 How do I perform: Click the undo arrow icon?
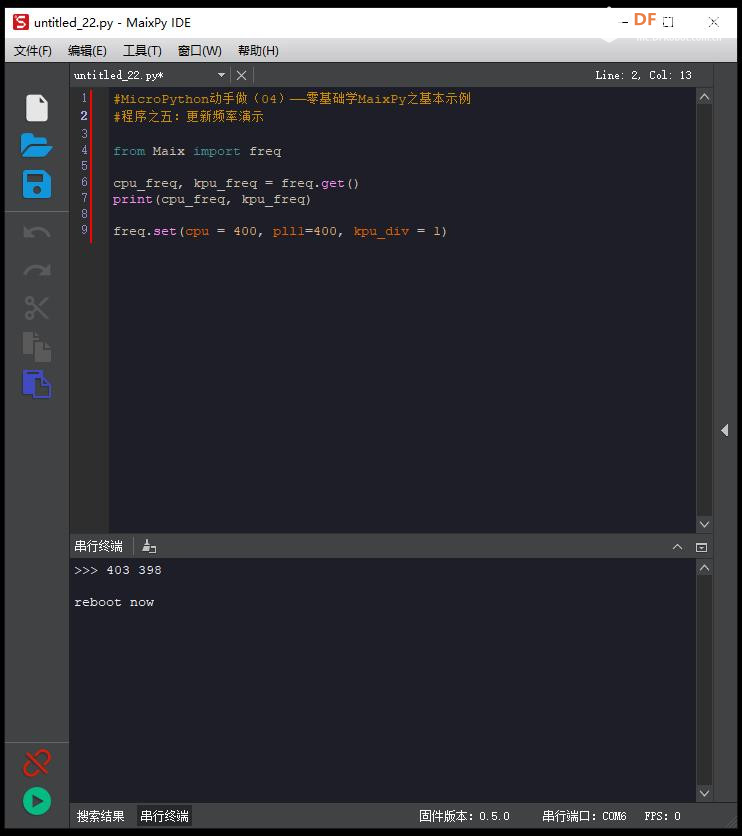tap(37, 232)
